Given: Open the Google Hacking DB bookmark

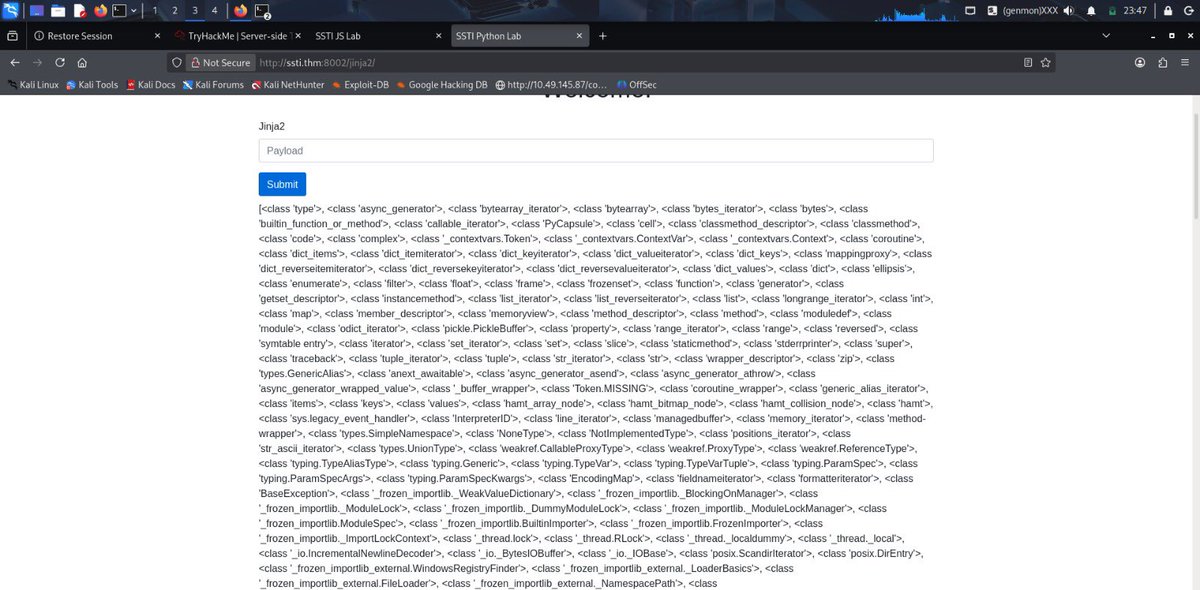Looking at the screenshot, I should 442,85.
